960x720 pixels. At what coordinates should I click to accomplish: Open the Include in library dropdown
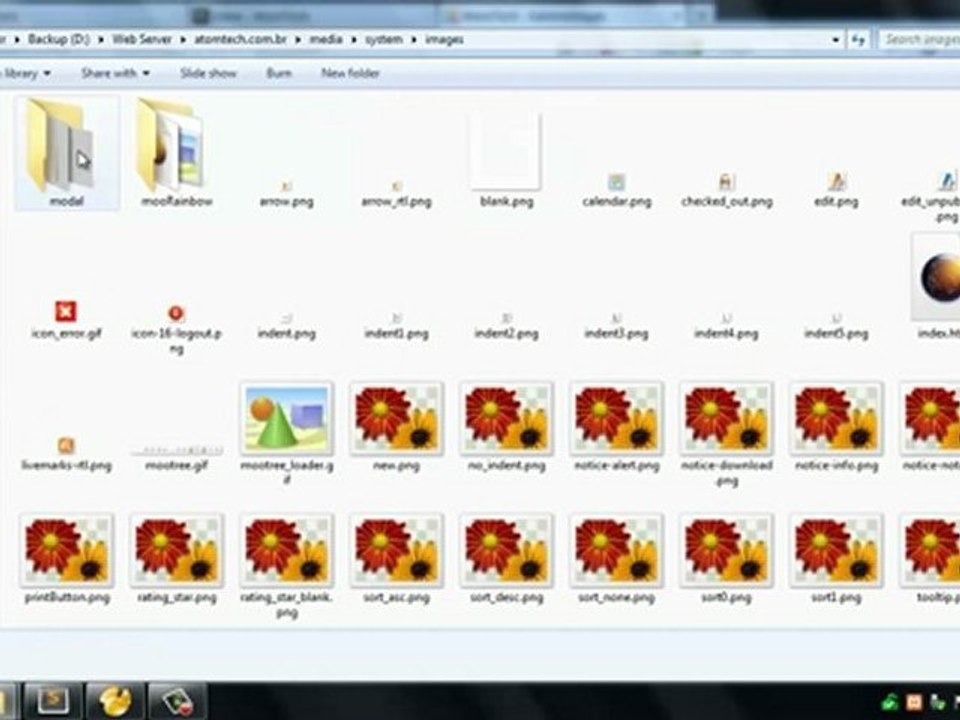(25, 73)
